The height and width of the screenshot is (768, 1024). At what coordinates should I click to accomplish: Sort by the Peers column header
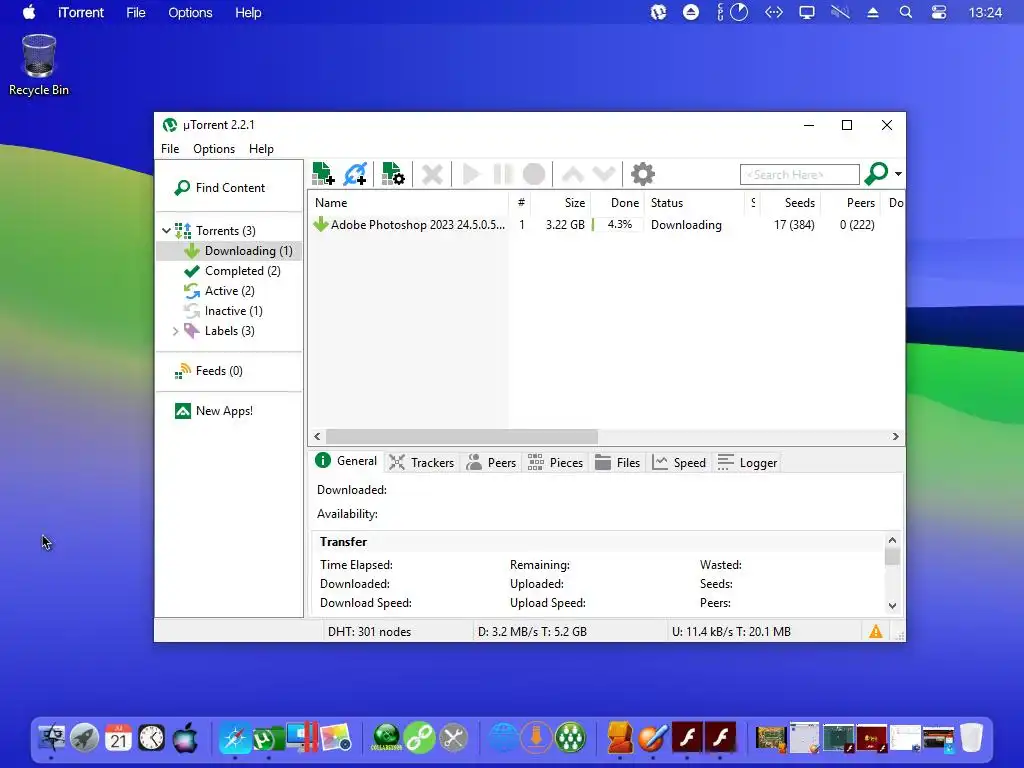(852, 203)
